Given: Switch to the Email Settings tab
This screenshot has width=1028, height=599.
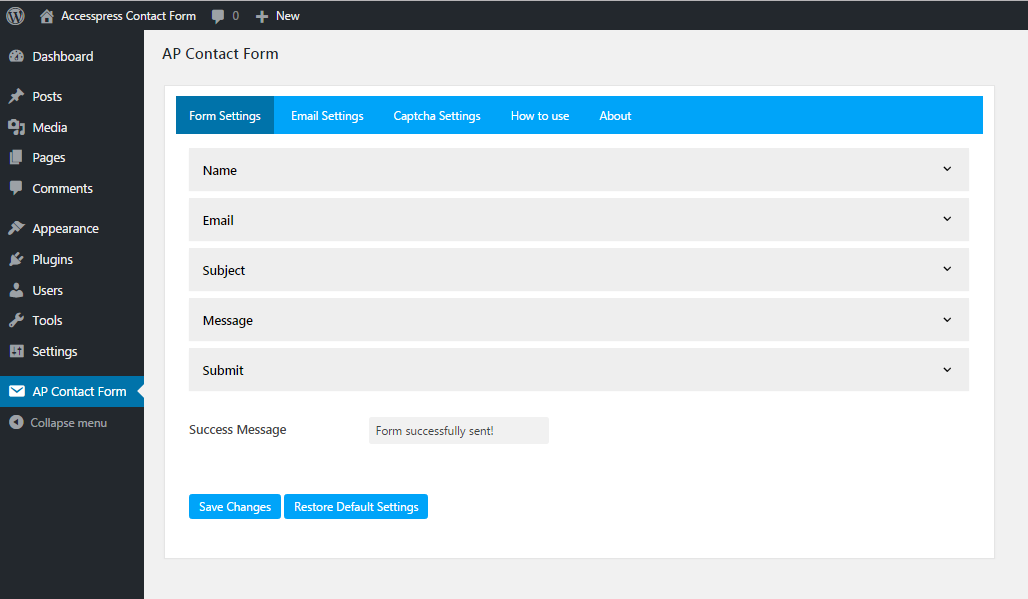Looking at the screenshot, I should click(x=327, y=115).
